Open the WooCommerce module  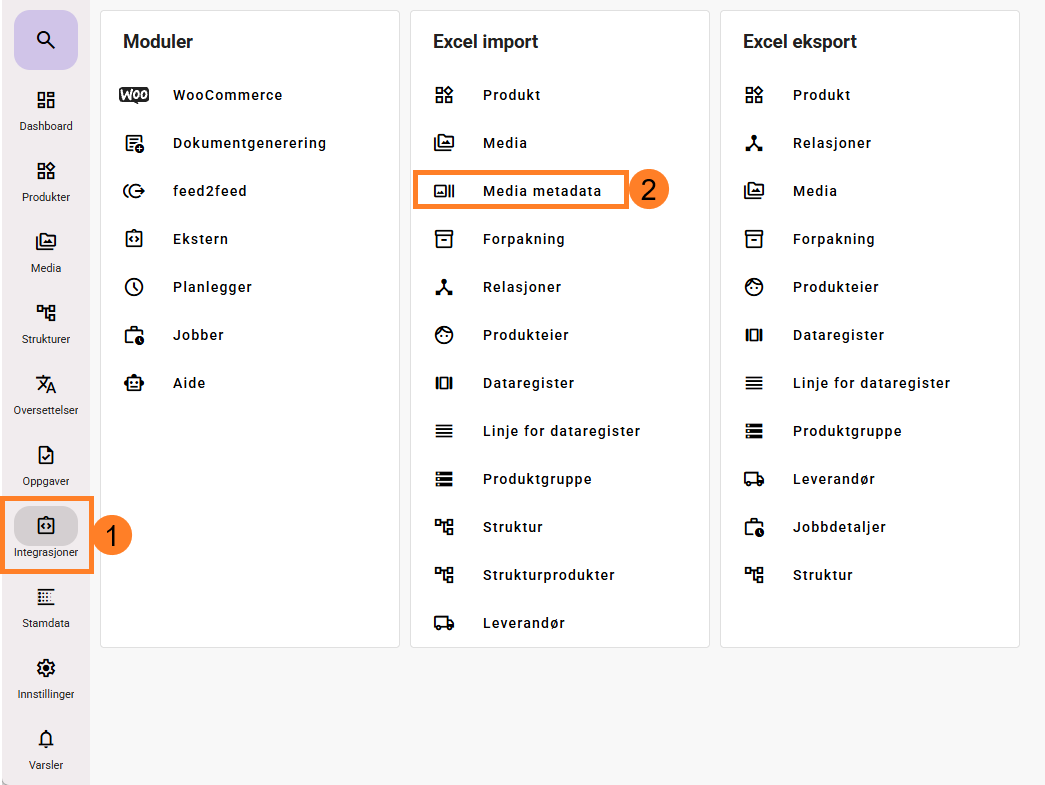227,95
